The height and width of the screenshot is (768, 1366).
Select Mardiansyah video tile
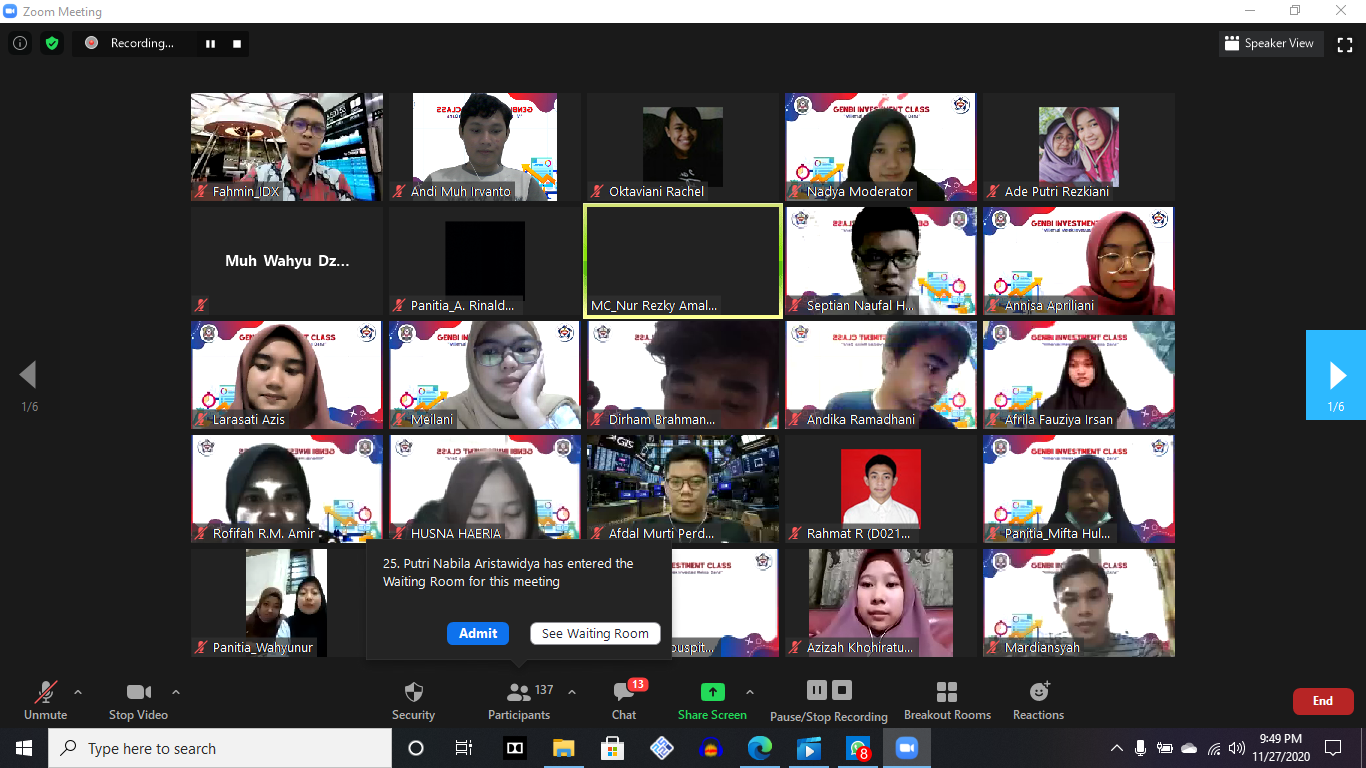pos(1079,603)
